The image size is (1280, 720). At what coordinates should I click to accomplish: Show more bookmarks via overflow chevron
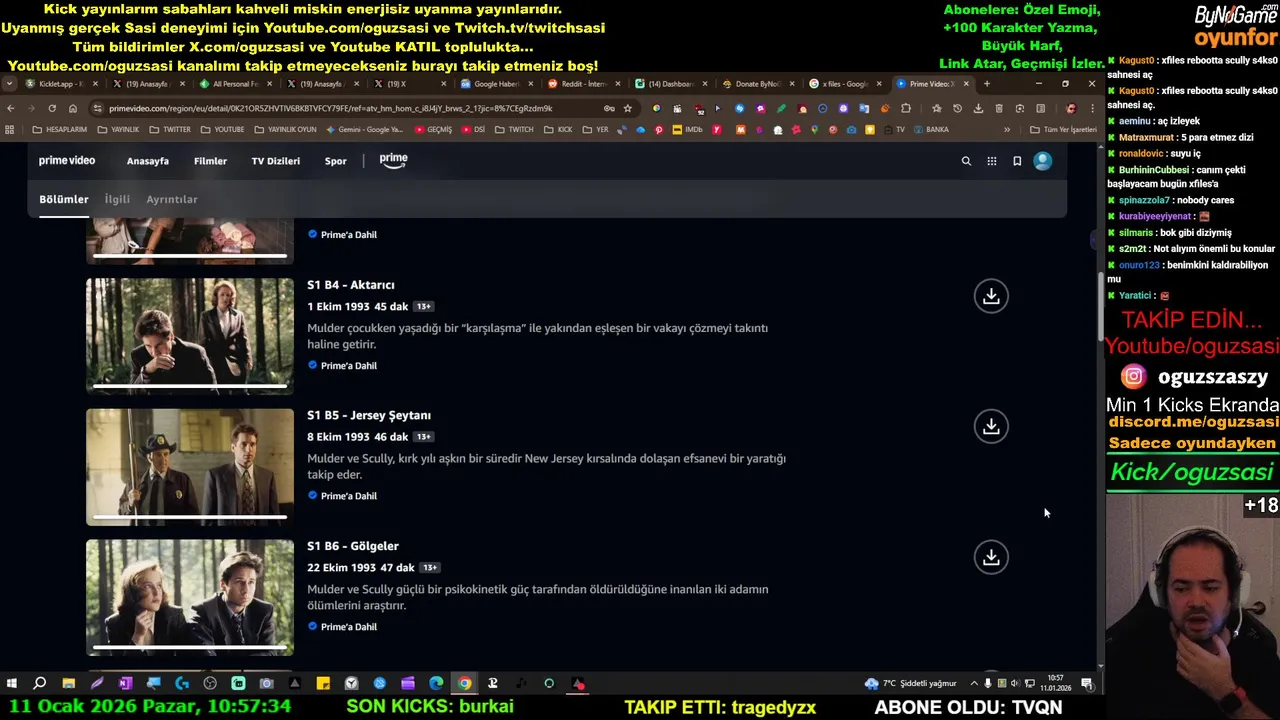(1007, 129)
